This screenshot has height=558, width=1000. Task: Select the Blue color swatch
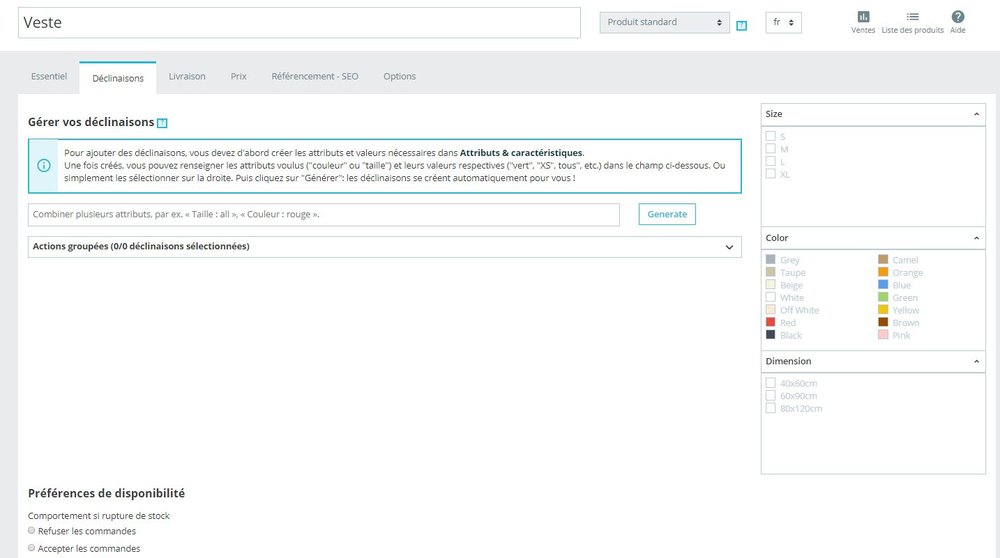pos(883,285)
